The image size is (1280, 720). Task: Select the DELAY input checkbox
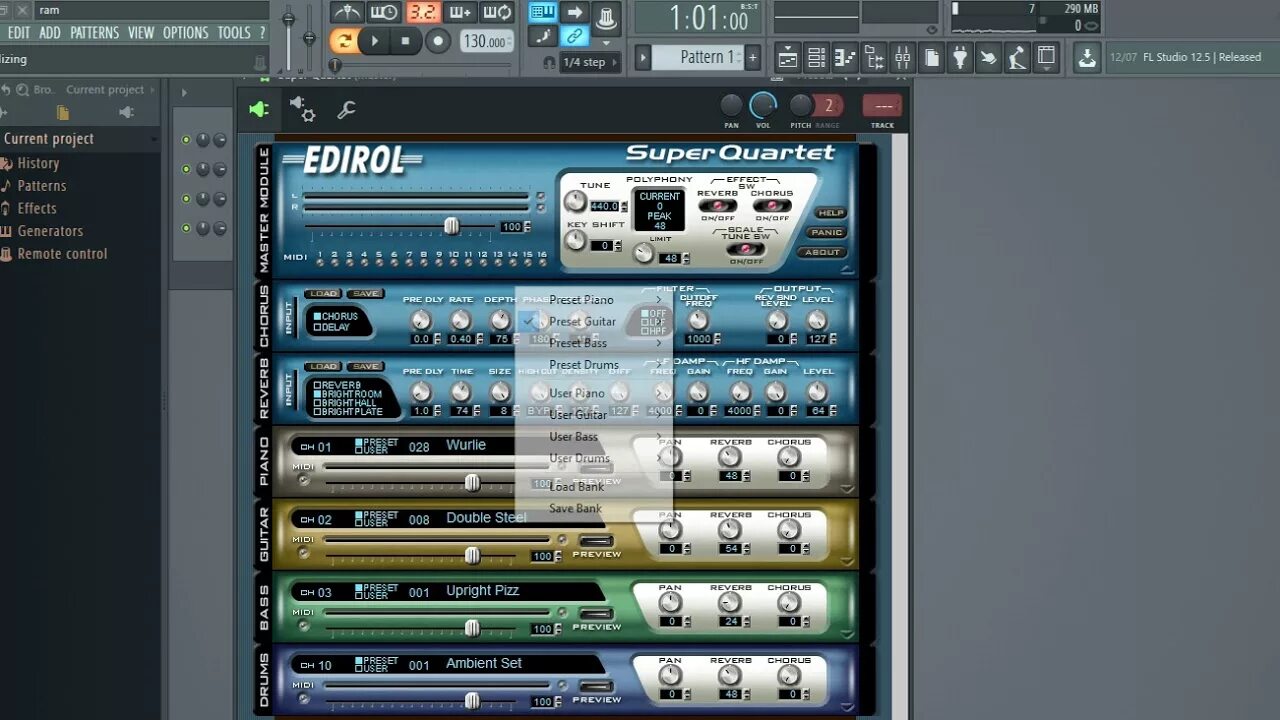(x=318, y=327)
